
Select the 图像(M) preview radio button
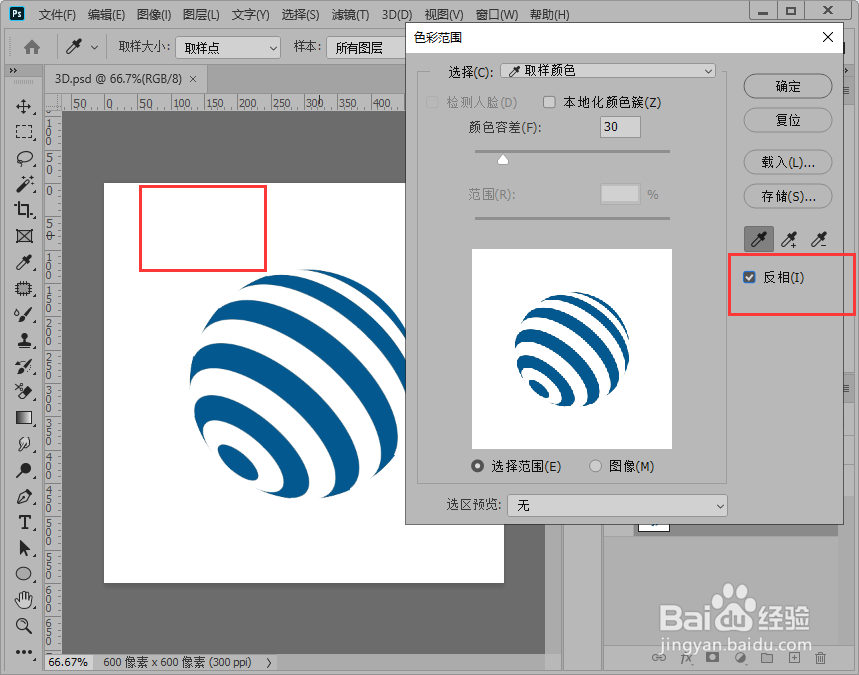pos(597,465)
